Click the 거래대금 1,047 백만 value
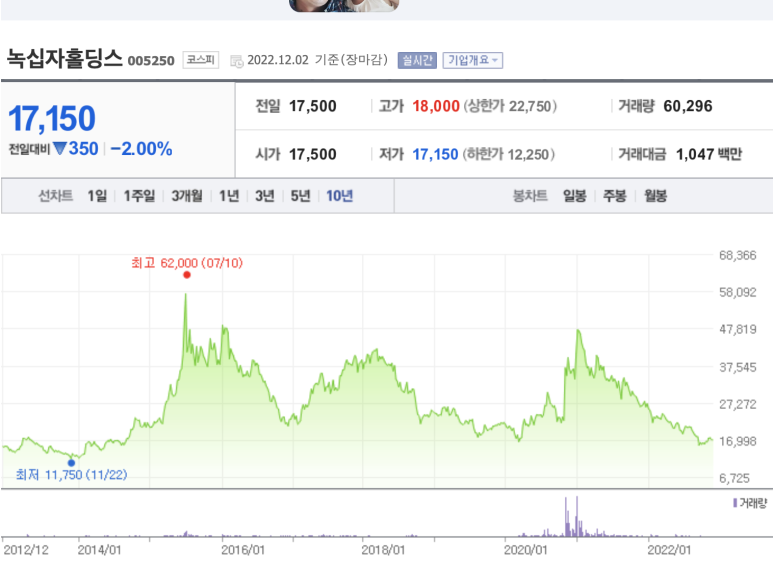 pos(709,154)
